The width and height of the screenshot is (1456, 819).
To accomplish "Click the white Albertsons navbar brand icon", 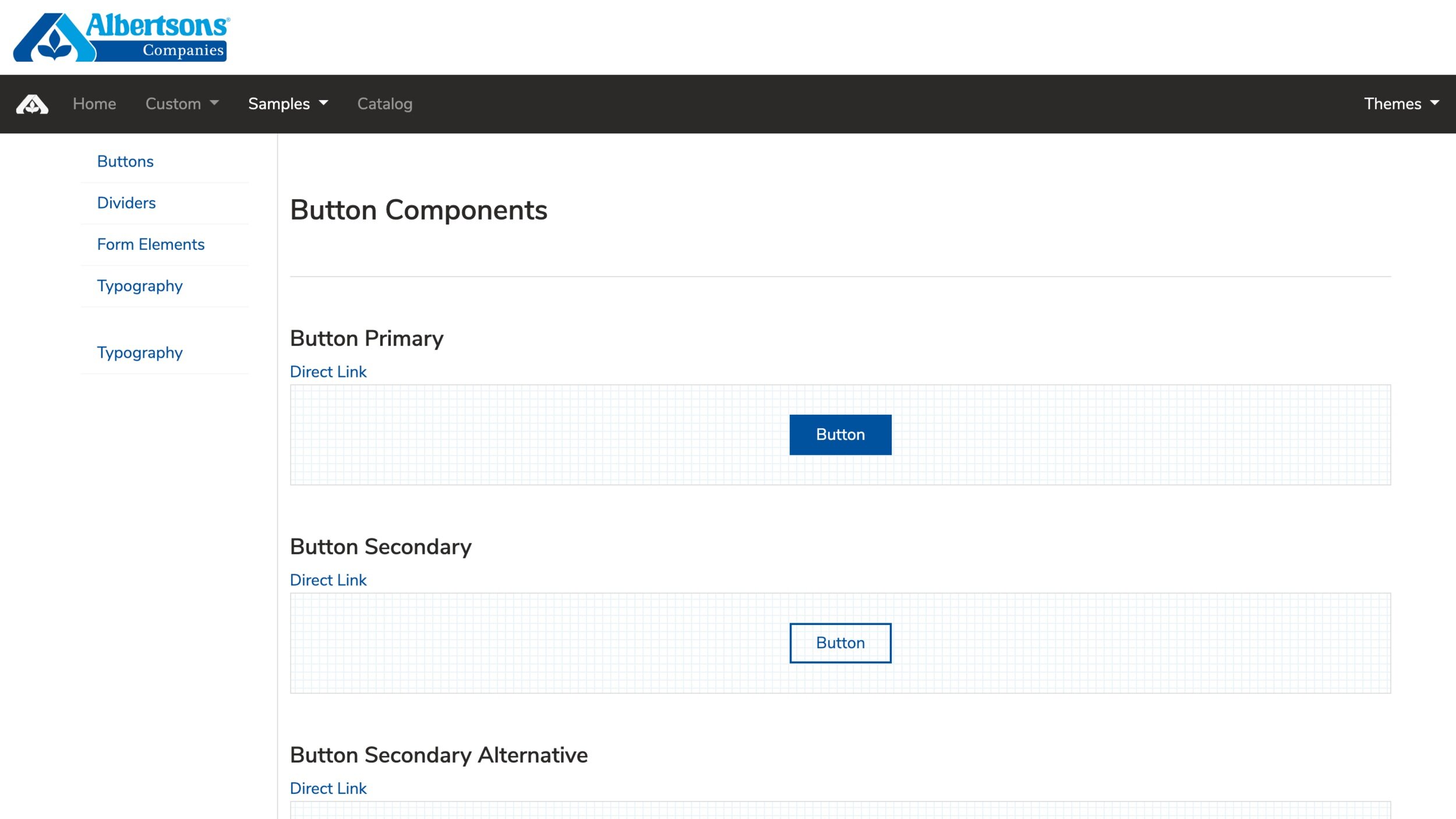I will 32,104.
